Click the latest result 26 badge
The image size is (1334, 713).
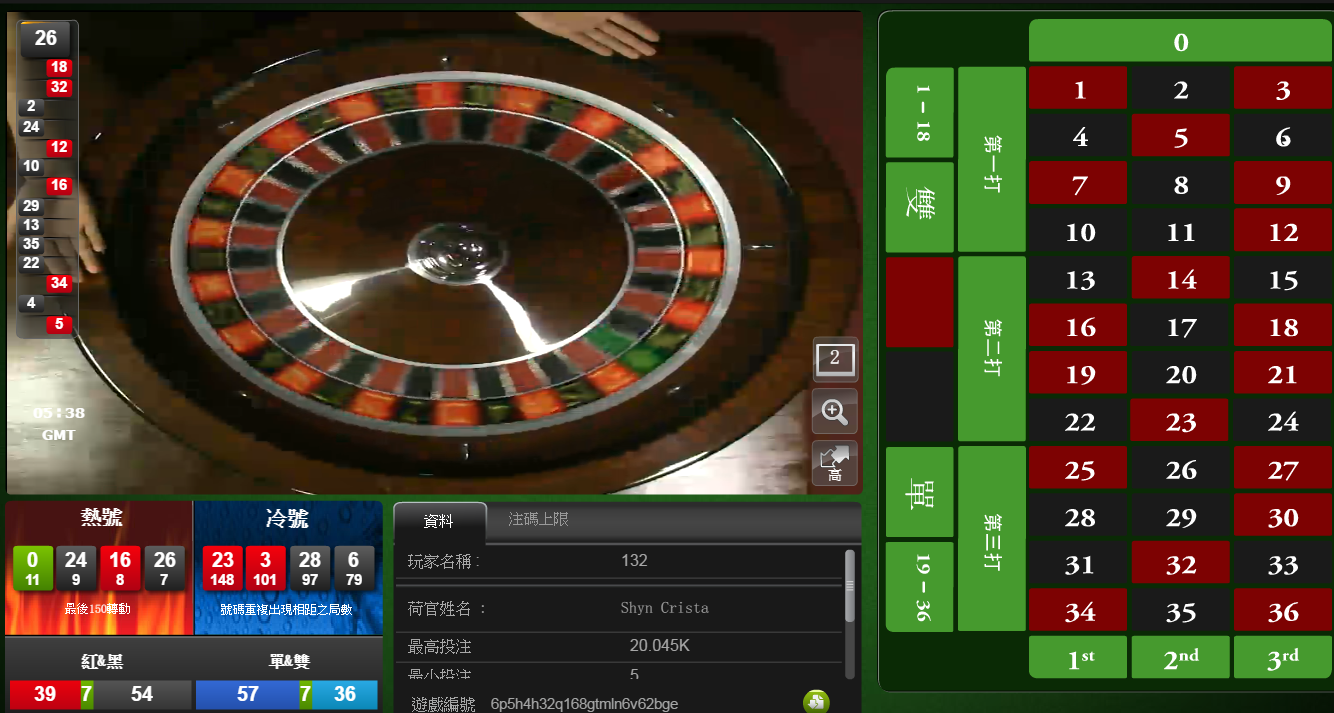click(46, 39)
